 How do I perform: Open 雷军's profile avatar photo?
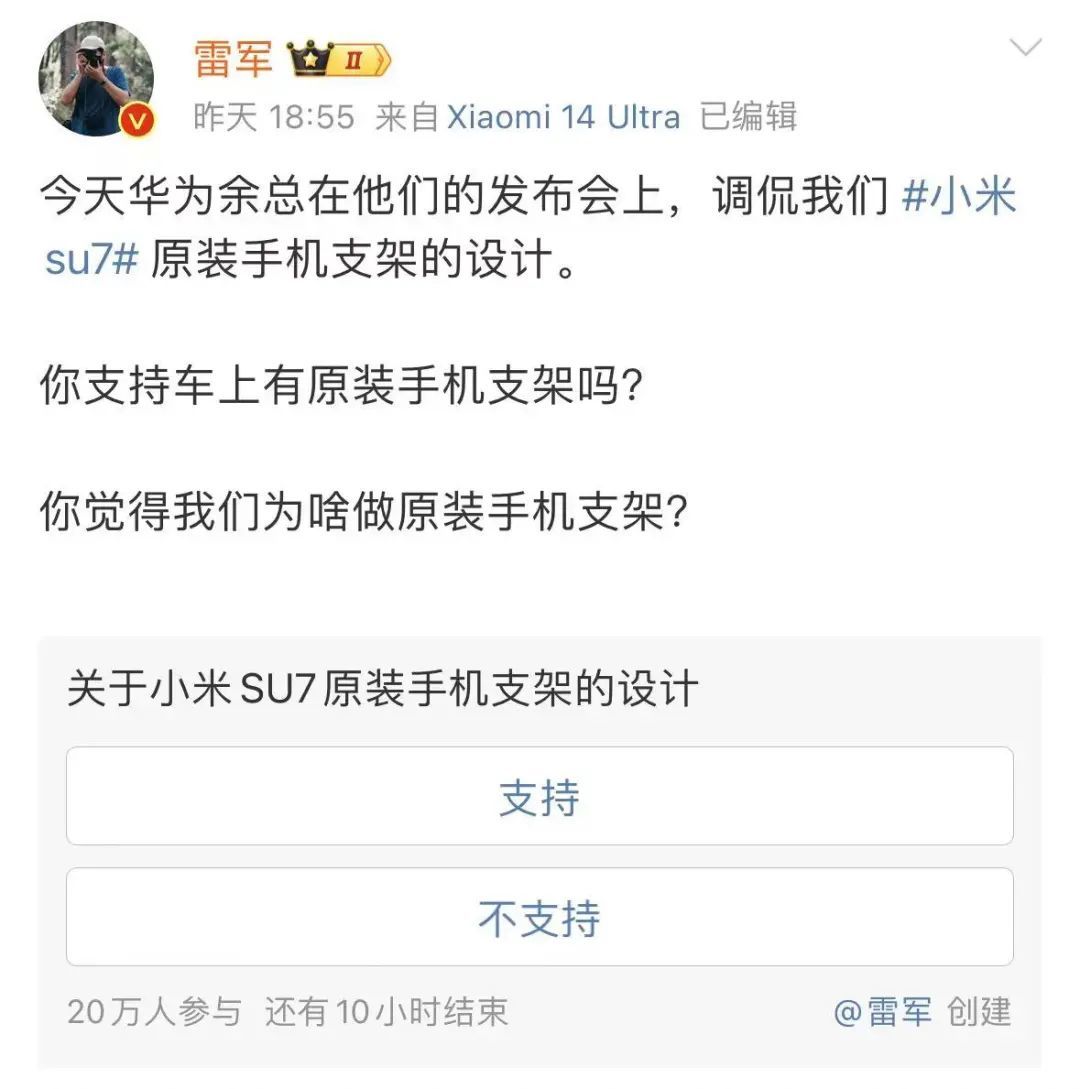pyautogui.click(x=96, y=77)
